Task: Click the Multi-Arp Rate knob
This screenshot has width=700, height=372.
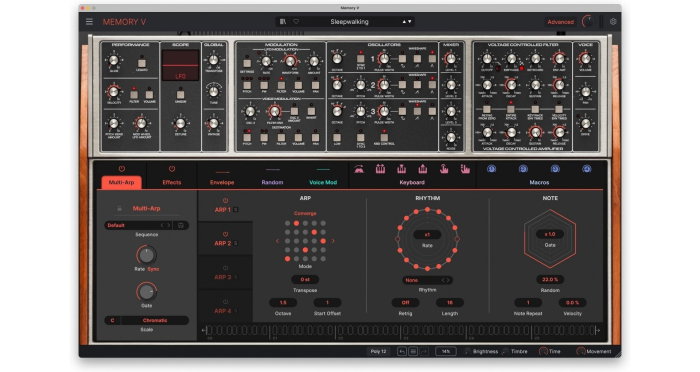Action: pyautogui.click(x=146, y=255)
